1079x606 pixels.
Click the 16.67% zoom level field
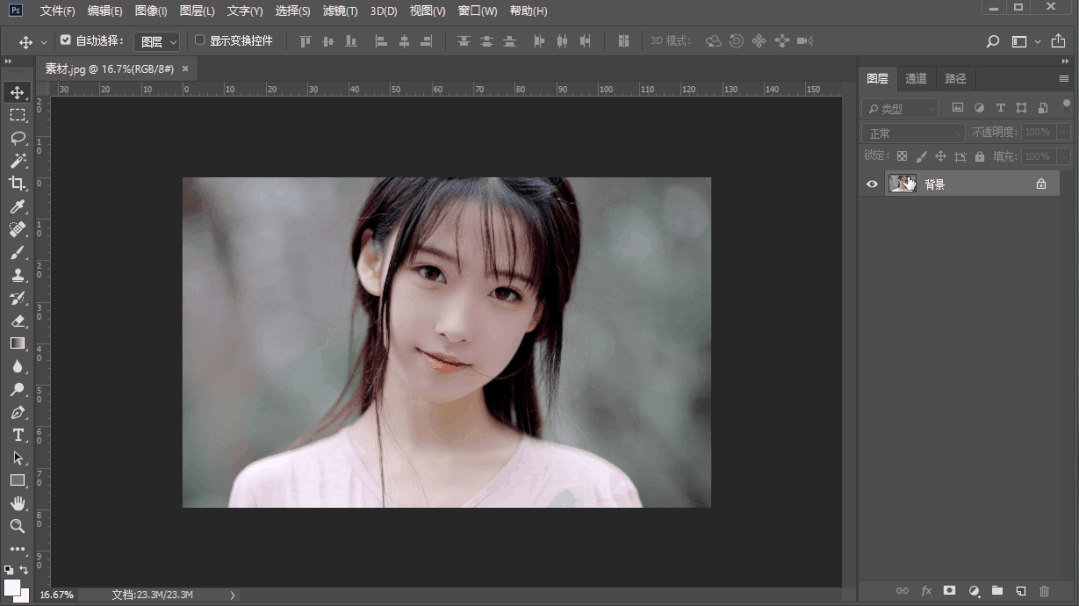point(56,595)
